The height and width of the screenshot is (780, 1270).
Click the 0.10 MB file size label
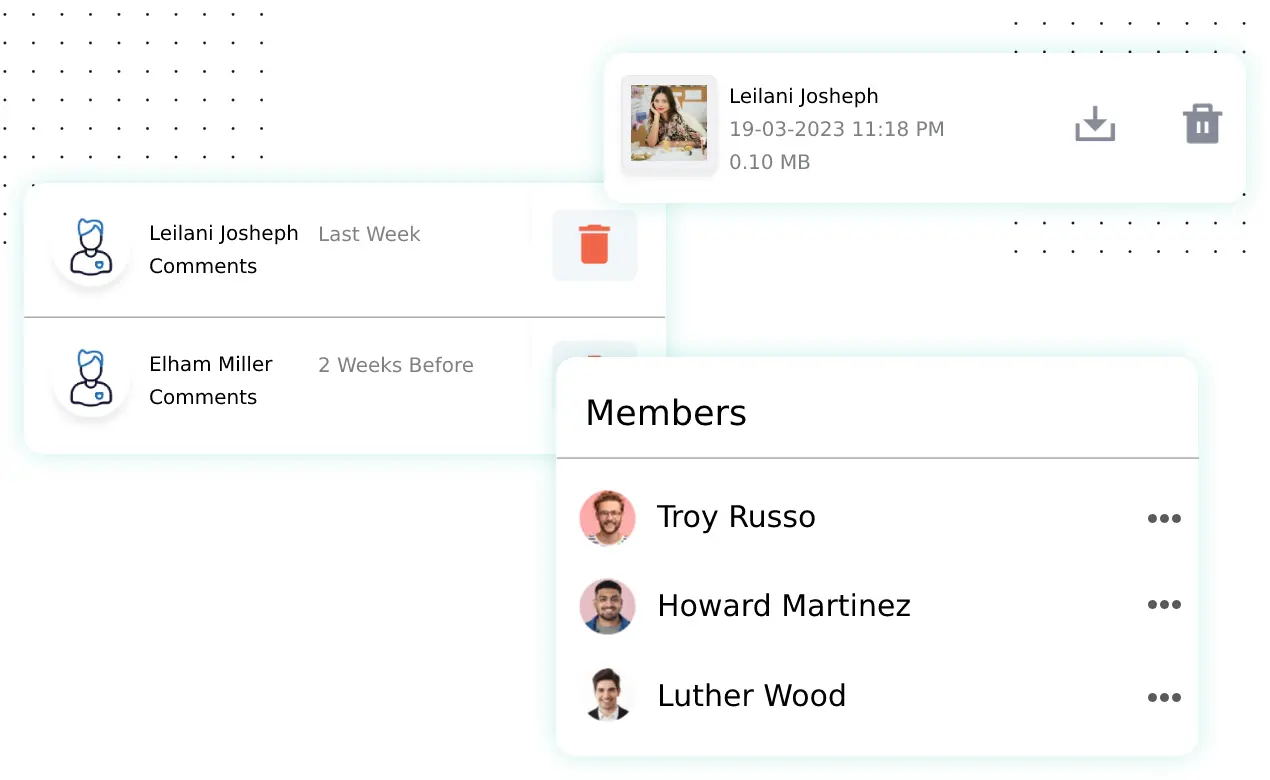[769, 161]
